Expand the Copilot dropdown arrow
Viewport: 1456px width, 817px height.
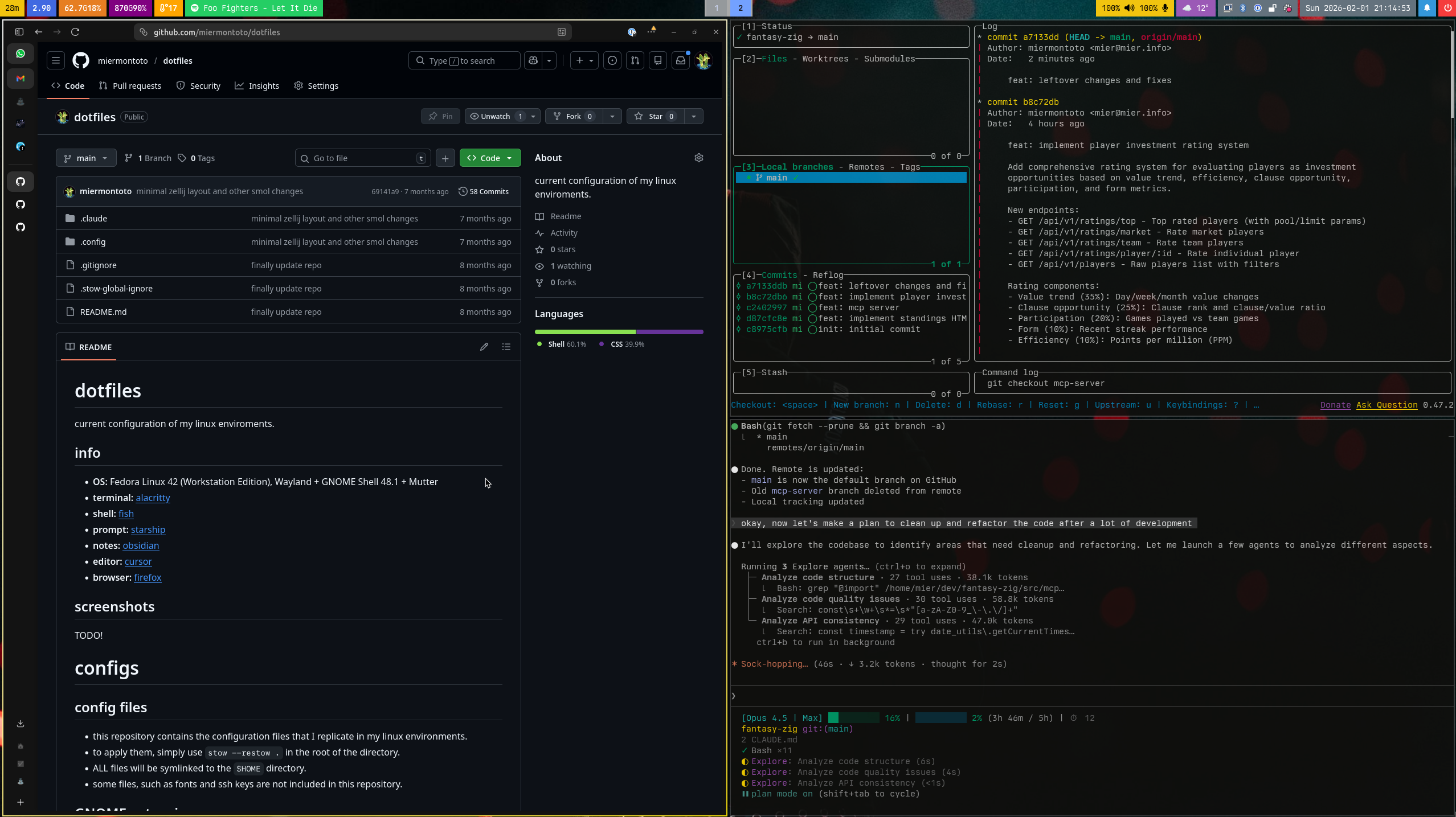(549, 60)
